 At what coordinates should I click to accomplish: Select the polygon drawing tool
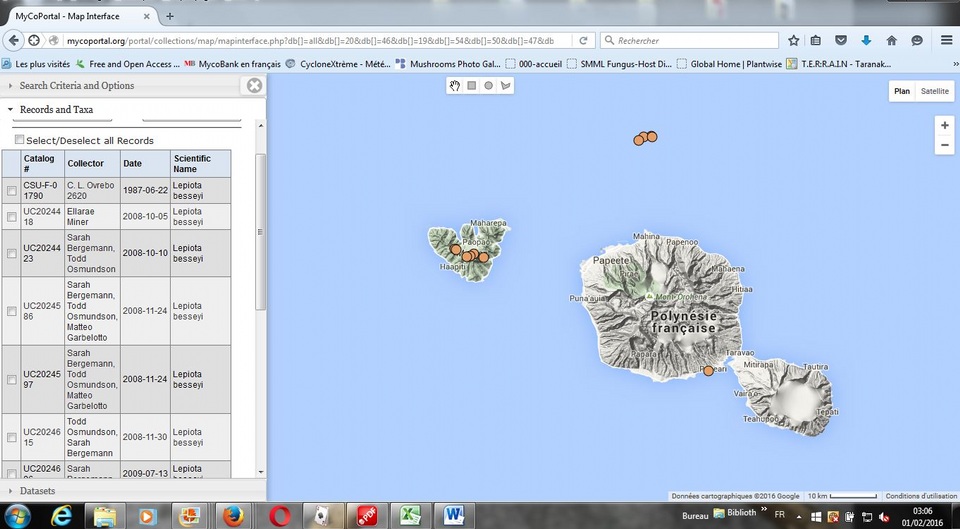tap(506, 86)
